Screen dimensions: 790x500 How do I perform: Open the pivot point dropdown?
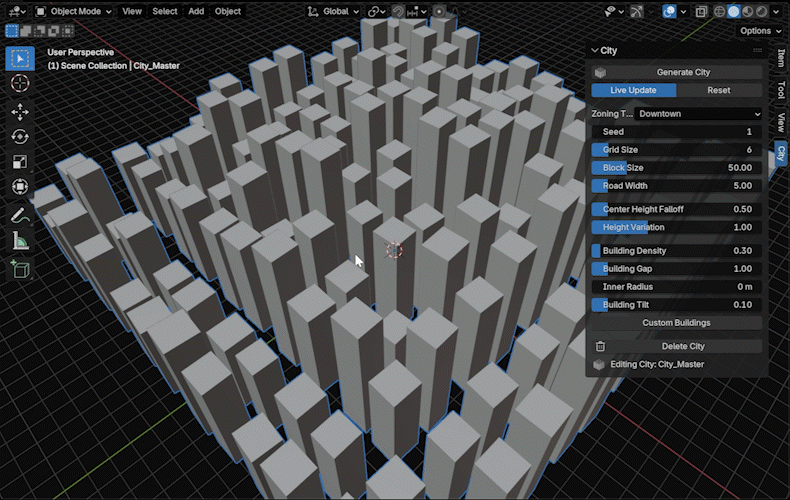click(376, 11)
